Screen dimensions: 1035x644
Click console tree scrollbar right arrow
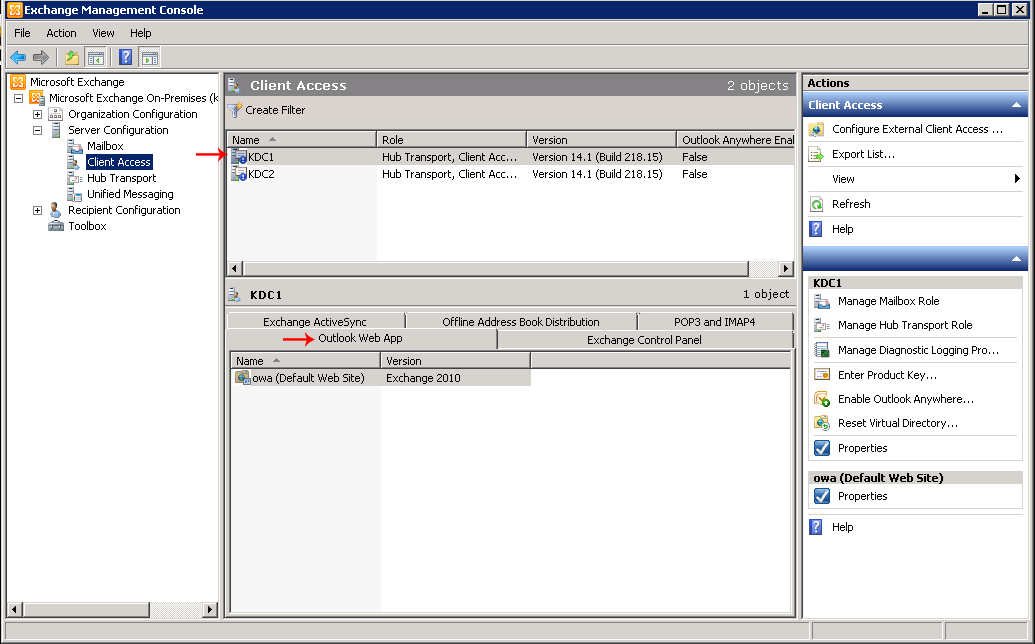point(209,609)
